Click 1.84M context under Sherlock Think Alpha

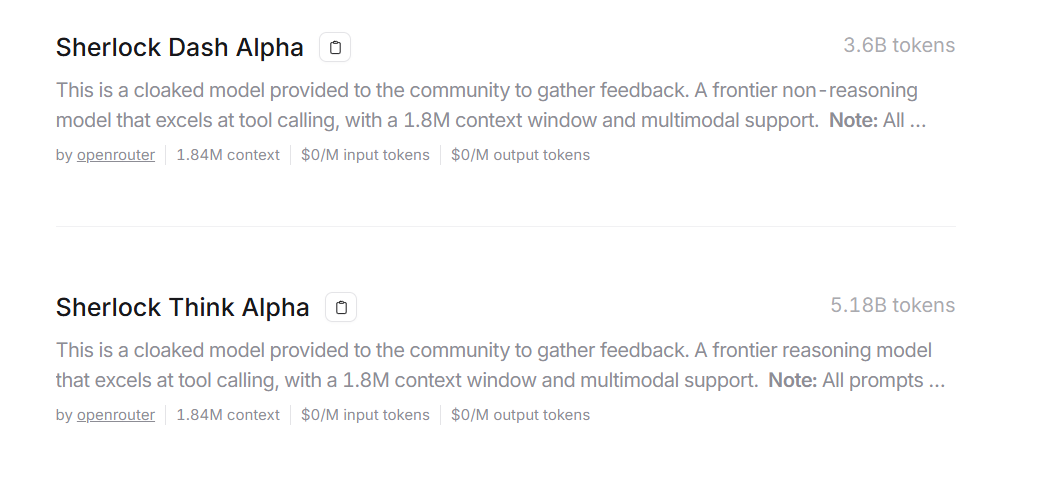(228, 415)
